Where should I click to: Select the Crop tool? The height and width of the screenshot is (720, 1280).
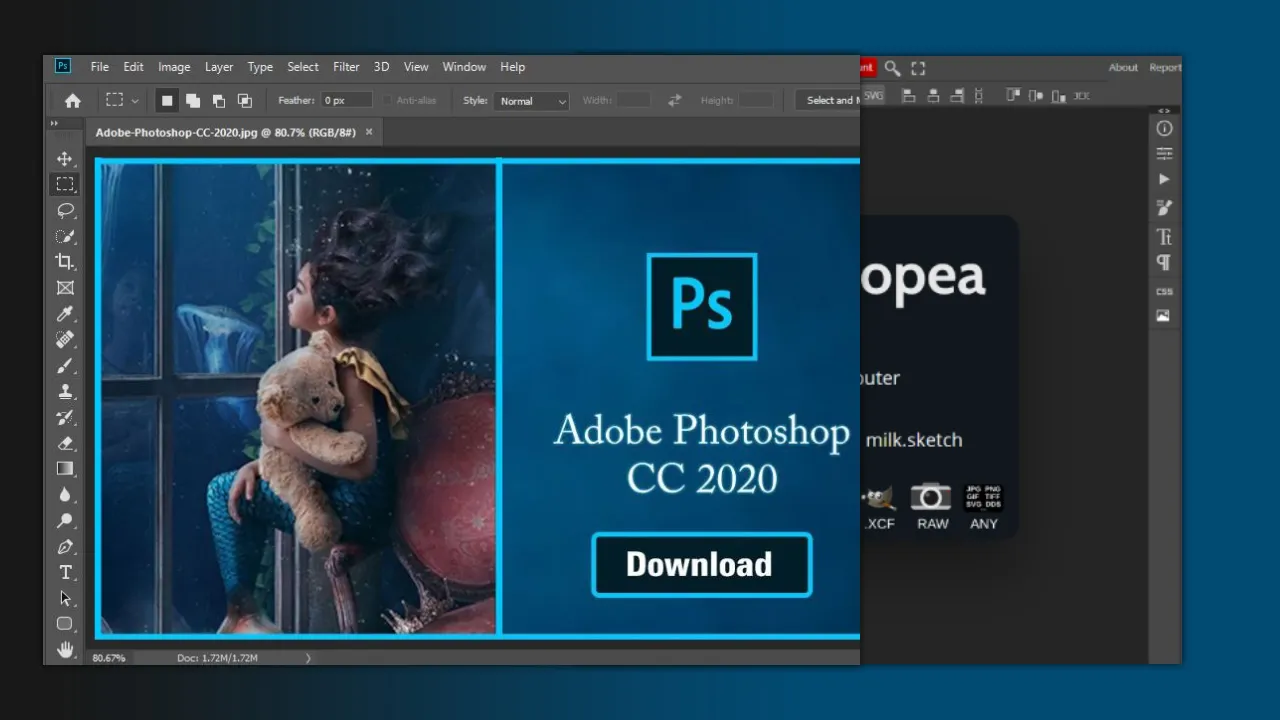coord(65,262)
